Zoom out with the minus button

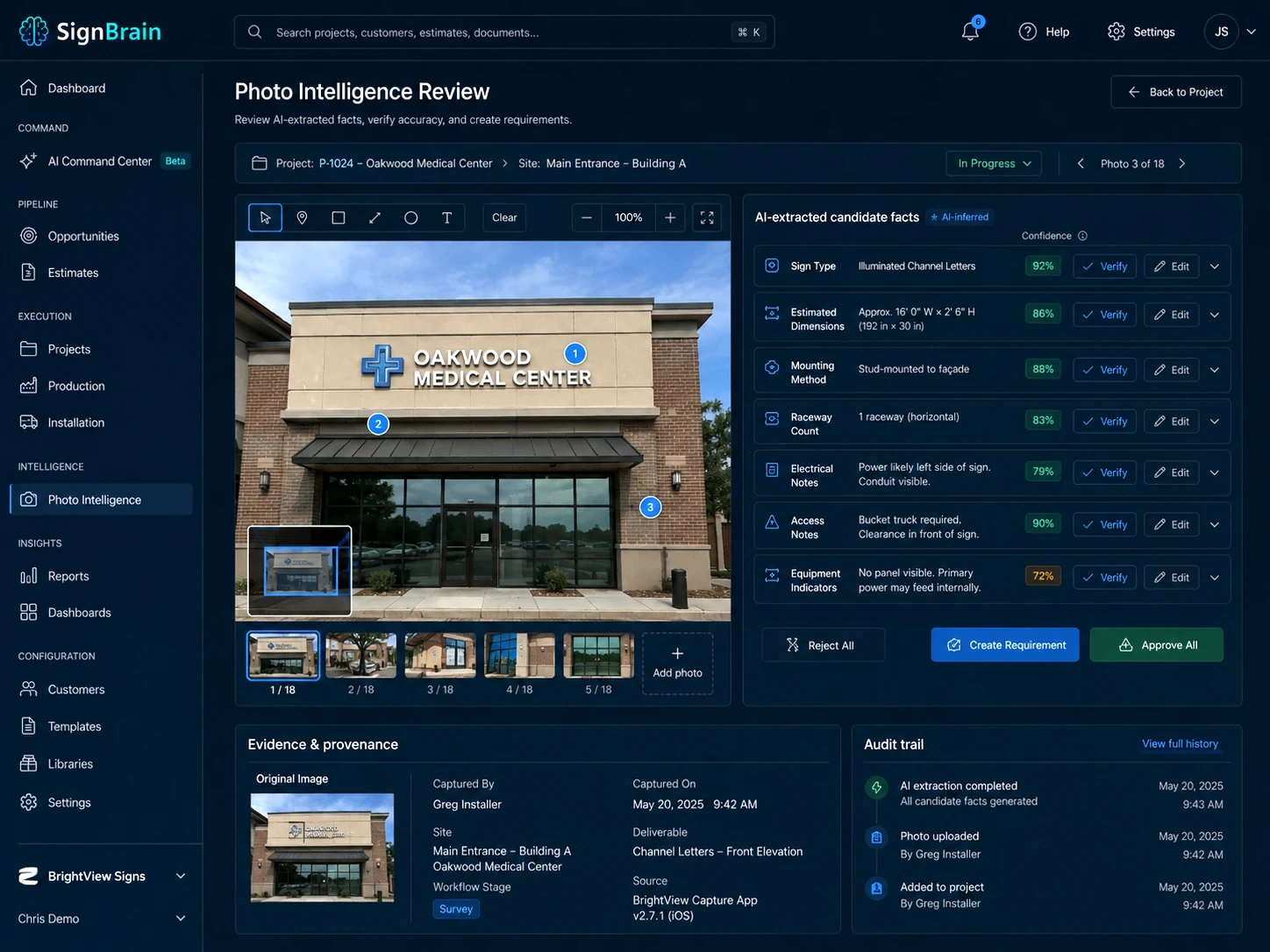pyautogui.click(x=587, y=217)
